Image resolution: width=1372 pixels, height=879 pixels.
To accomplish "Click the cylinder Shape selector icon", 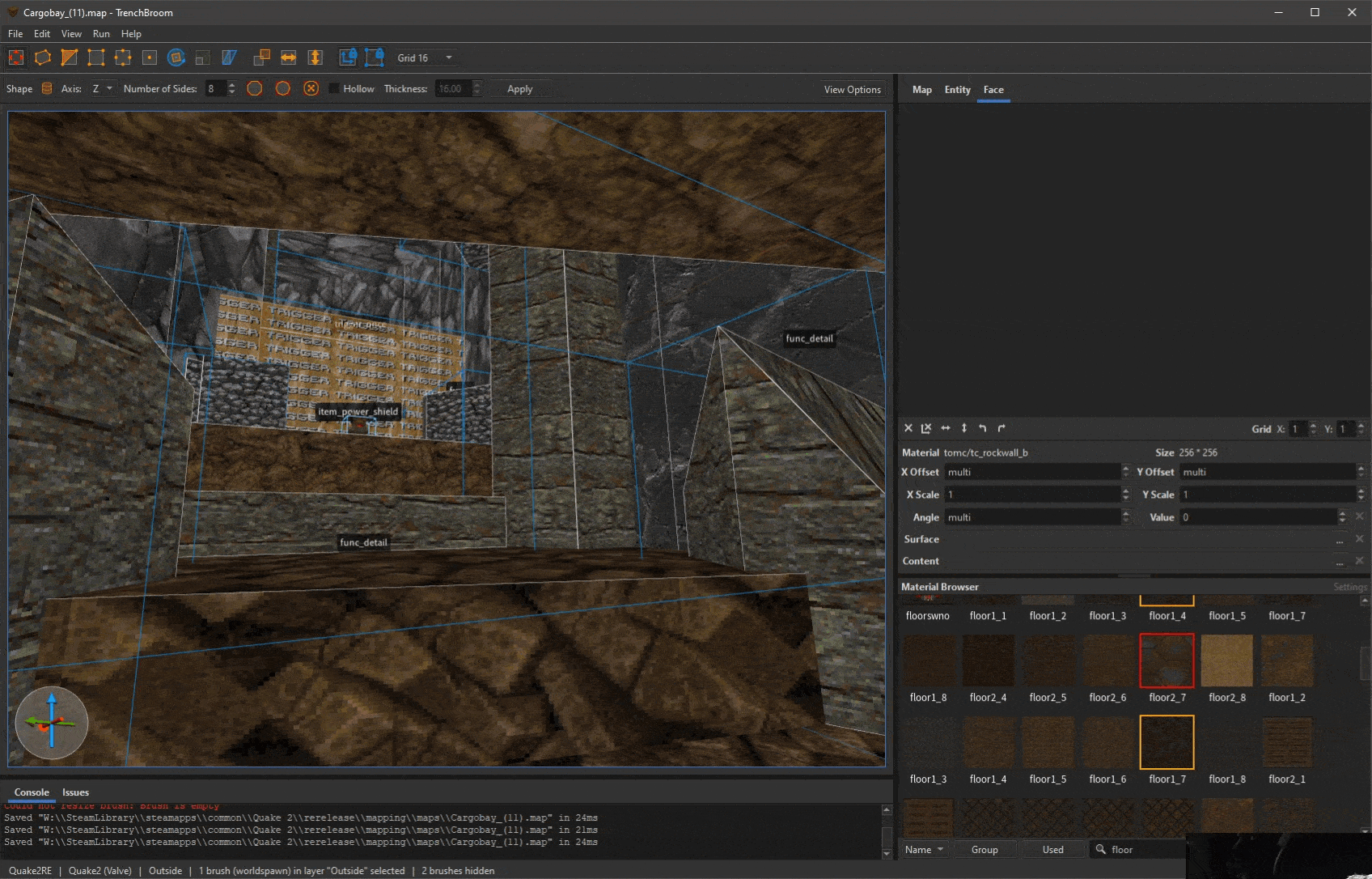I will point(47,89).
